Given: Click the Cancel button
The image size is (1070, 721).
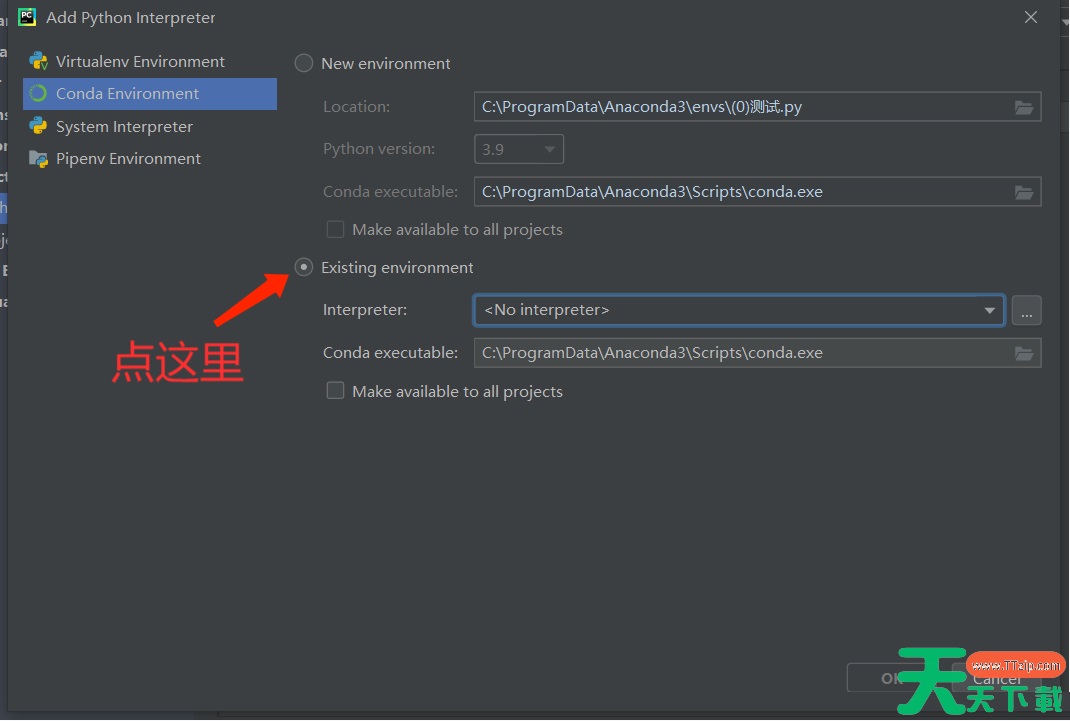Looking at the screenshot, I should [x=997, y=678].
